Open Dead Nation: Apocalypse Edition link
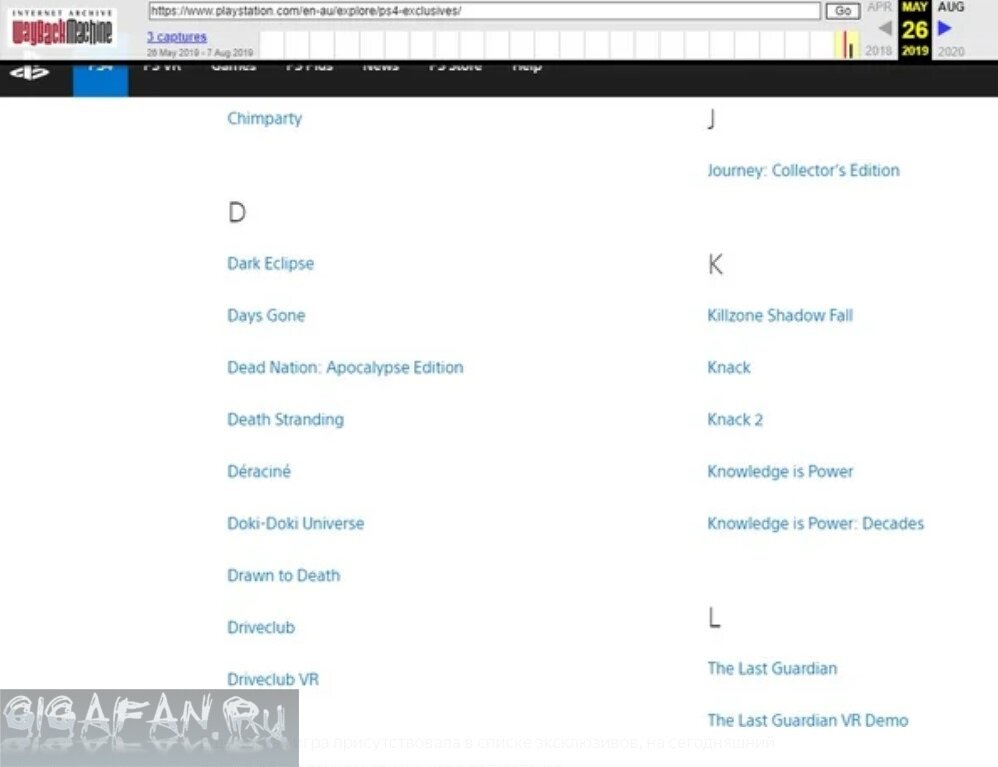This screenshot has height=767, width=998. click(346, 368)
